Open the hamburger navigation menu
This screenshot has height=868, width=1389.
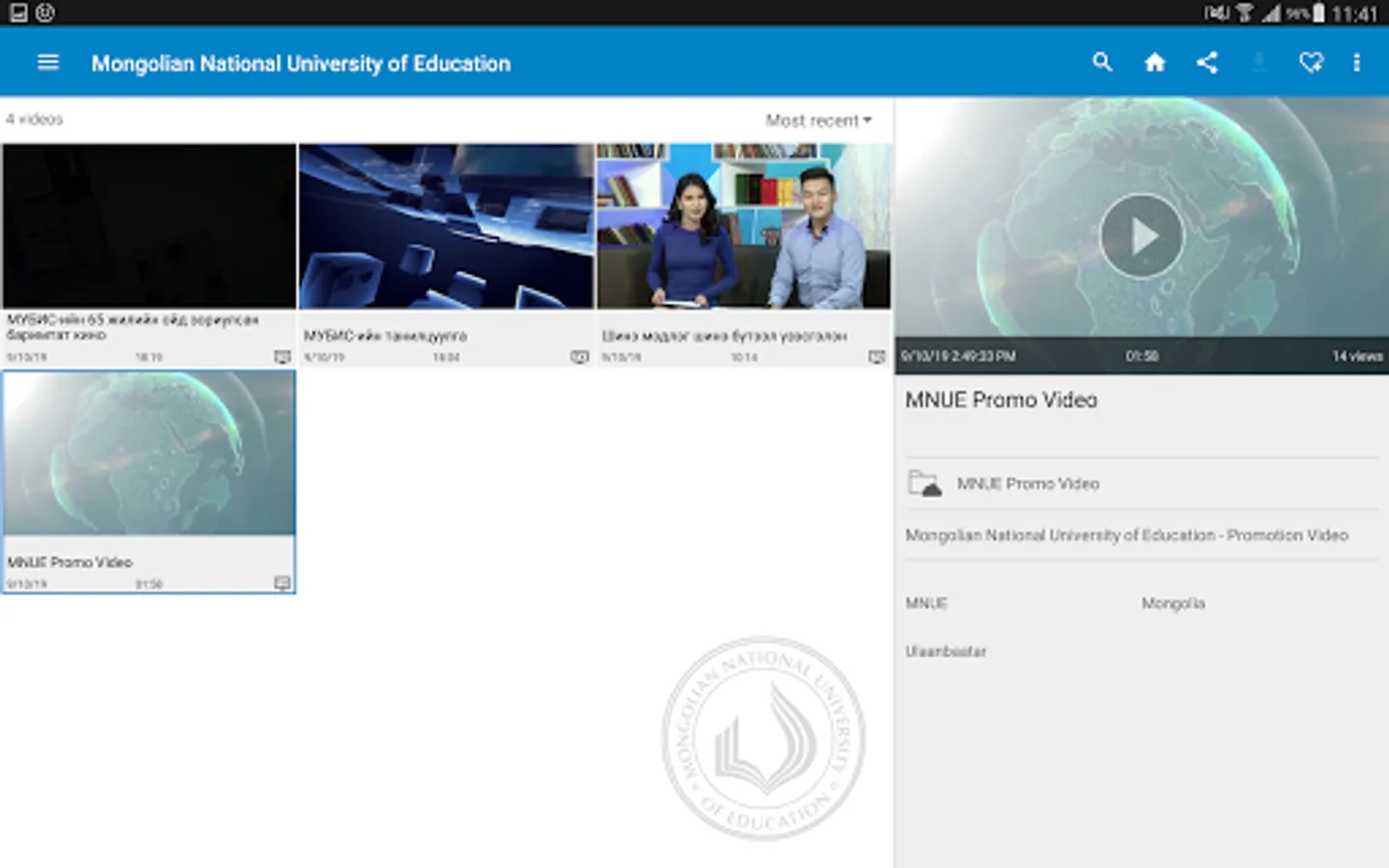click(48, 63)
